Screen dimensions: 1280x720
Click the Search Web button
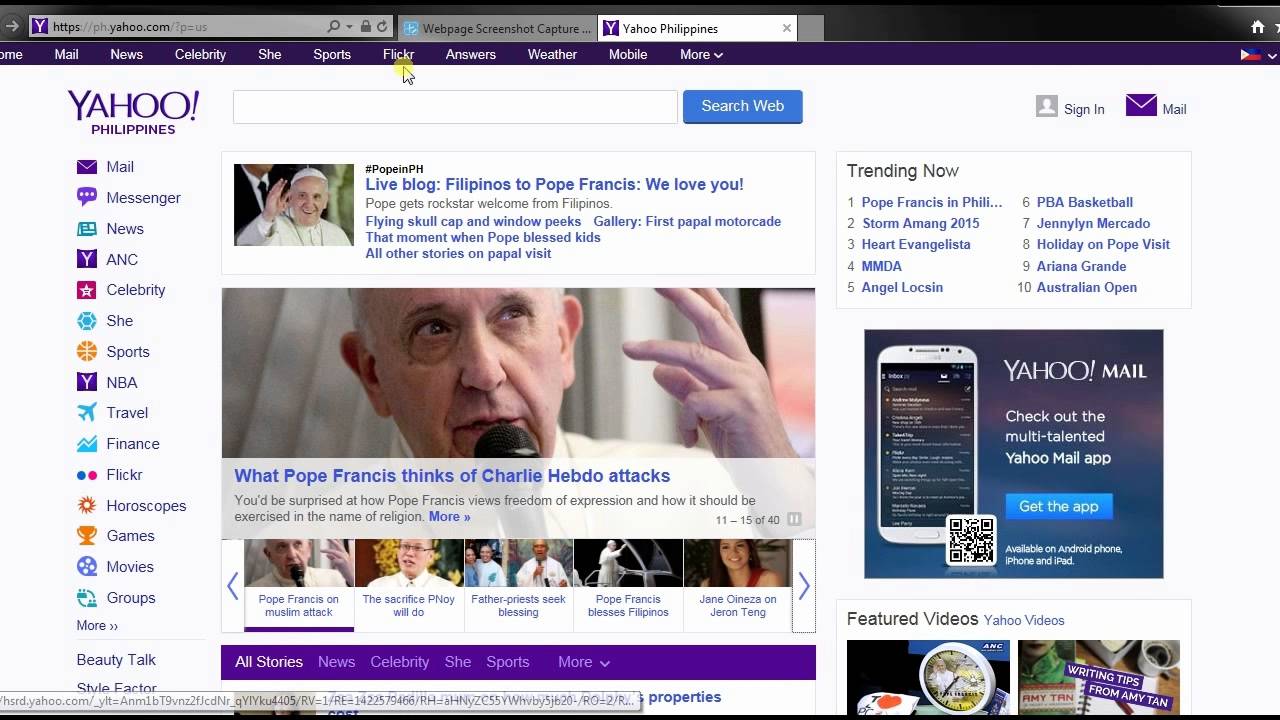742,106
